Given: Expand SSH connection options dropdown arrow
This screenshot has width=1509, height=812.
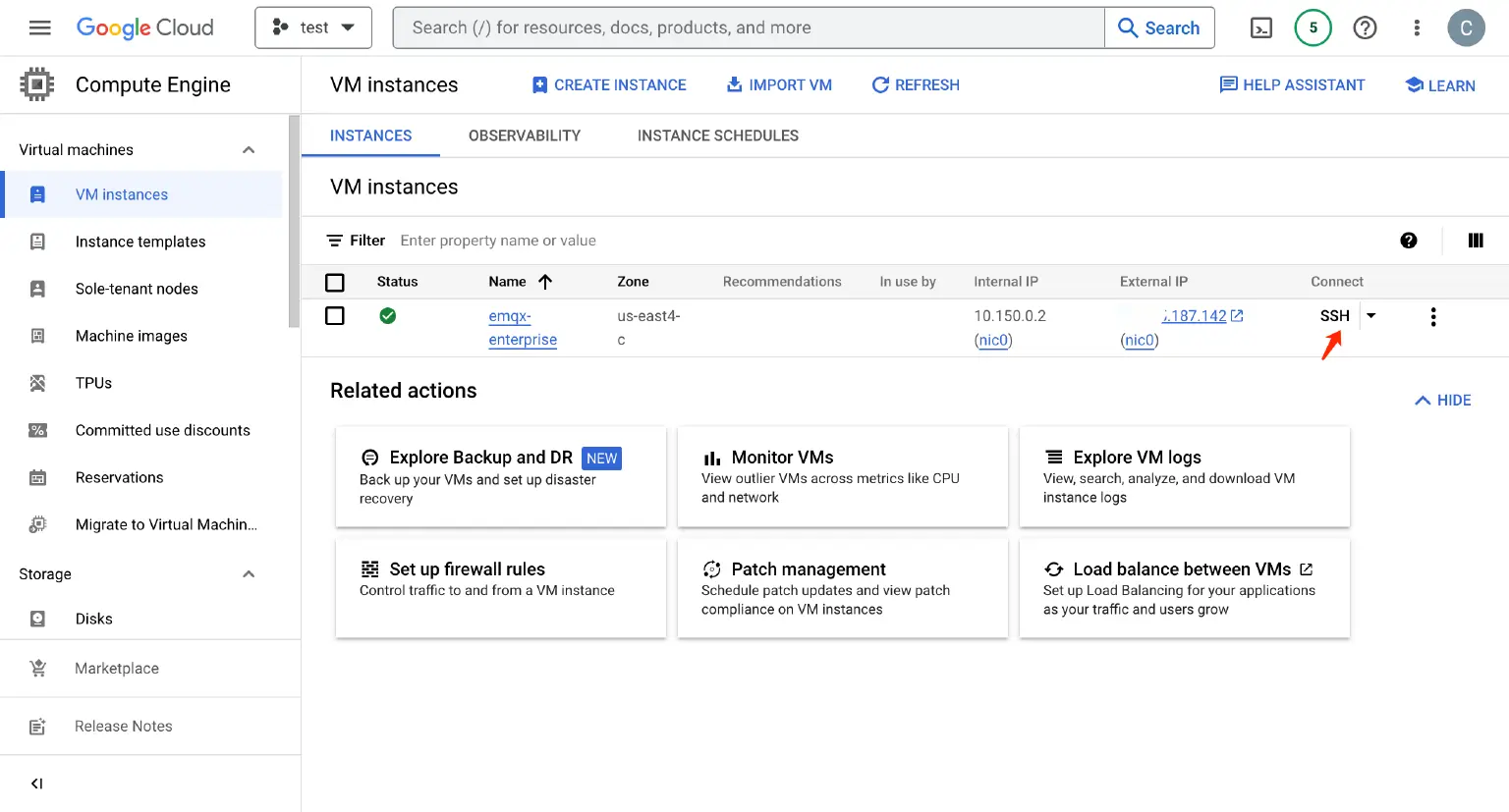Looking at the screenshot, I should point(1371,316).
